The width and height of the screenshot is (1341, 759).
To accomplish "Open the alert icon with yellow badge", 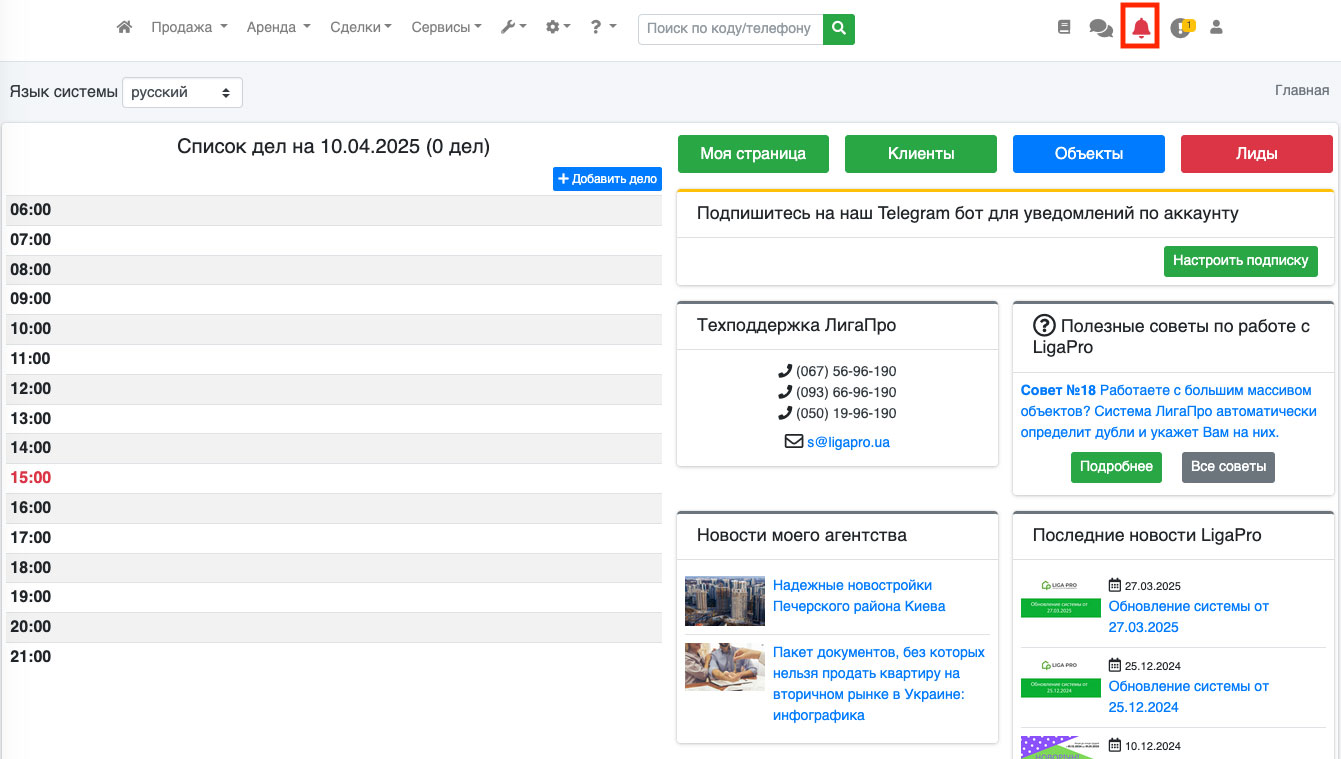I will 1181,29.
